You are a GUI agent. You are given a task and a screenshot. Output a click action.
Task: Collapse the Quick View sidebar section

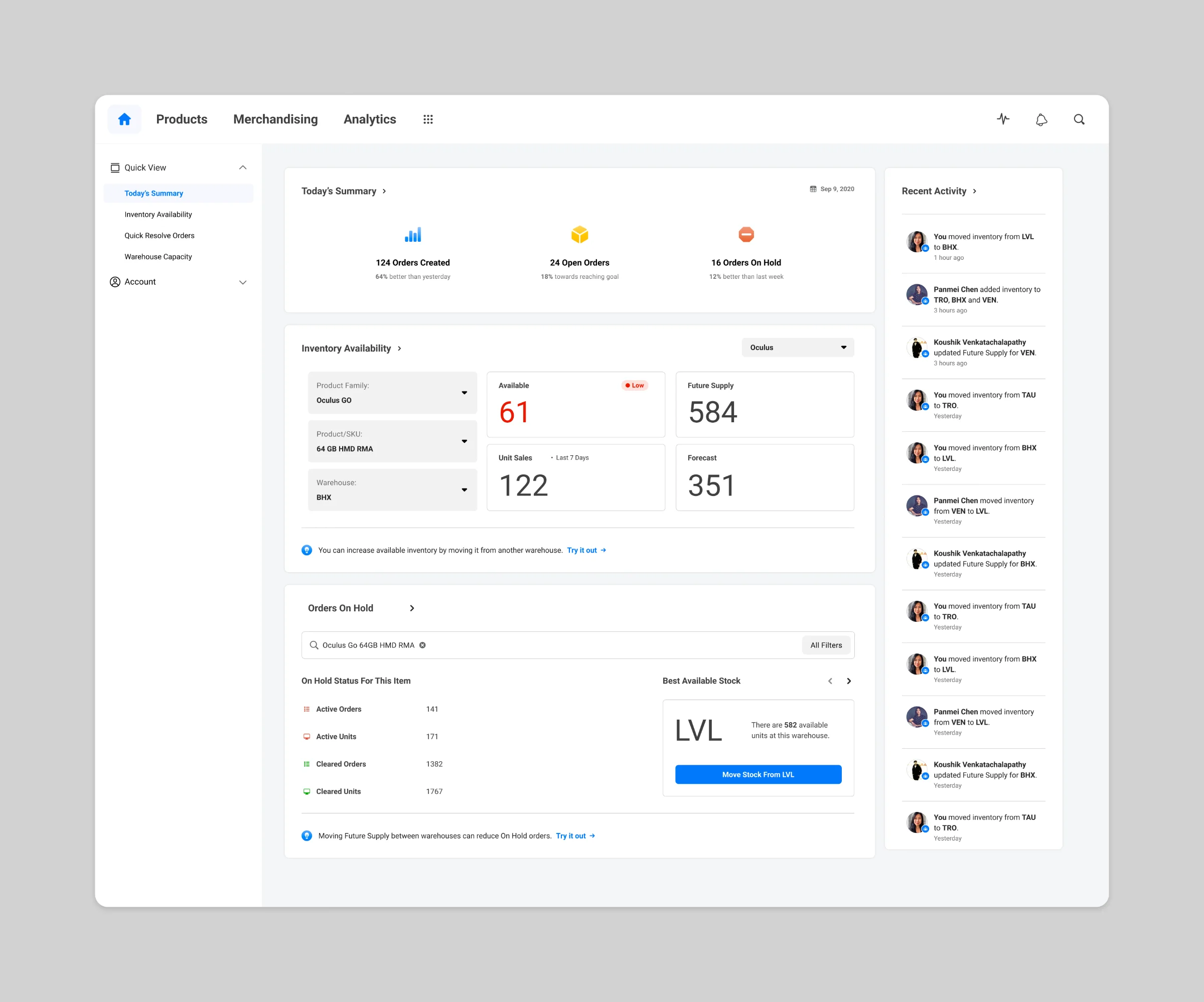tap(242, 168)
